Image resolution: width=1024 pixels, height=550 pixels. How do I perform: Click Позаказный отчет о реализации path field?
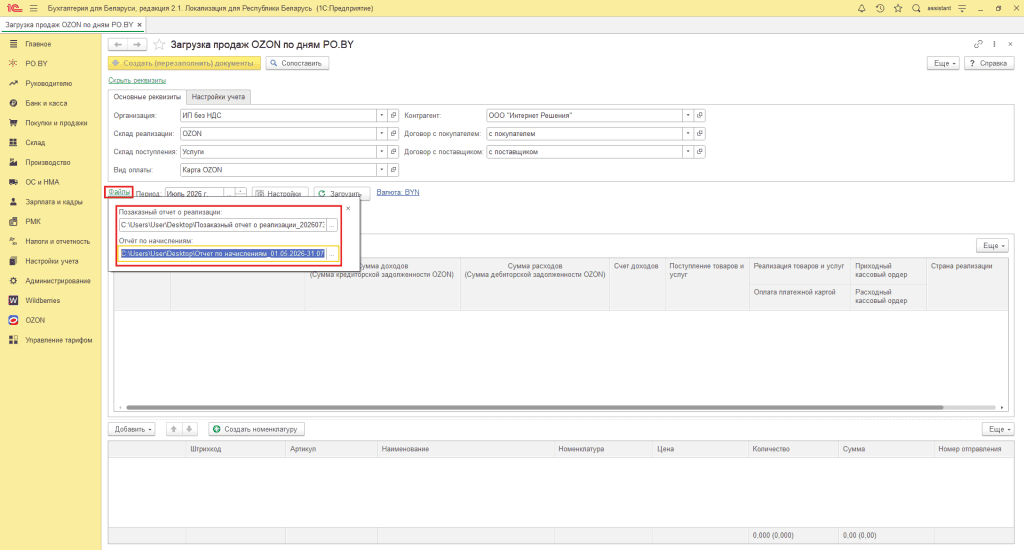[x=223, y=225]
